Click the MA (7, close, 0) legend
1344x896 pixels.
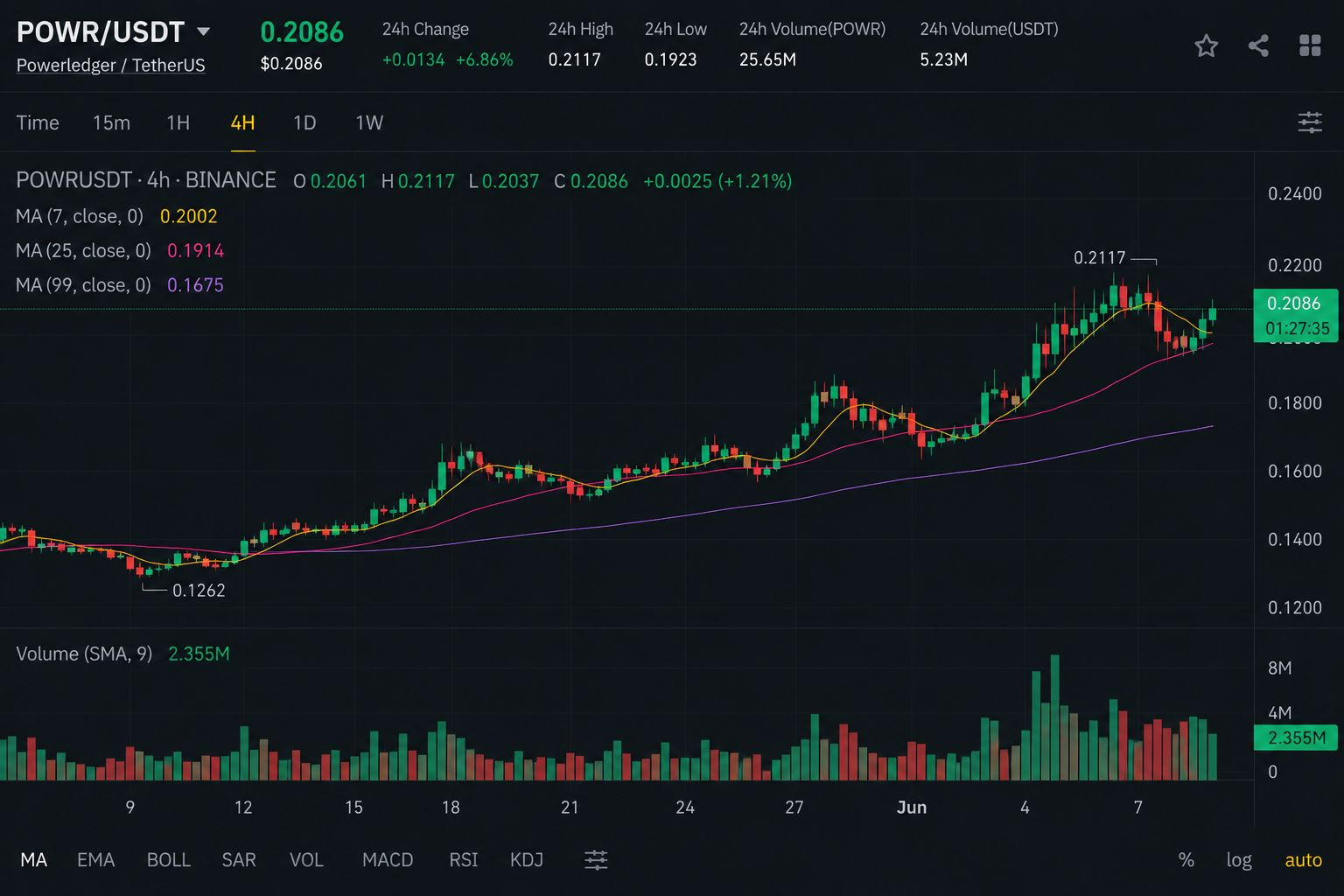pyautogui.click(x=80, y=216)
